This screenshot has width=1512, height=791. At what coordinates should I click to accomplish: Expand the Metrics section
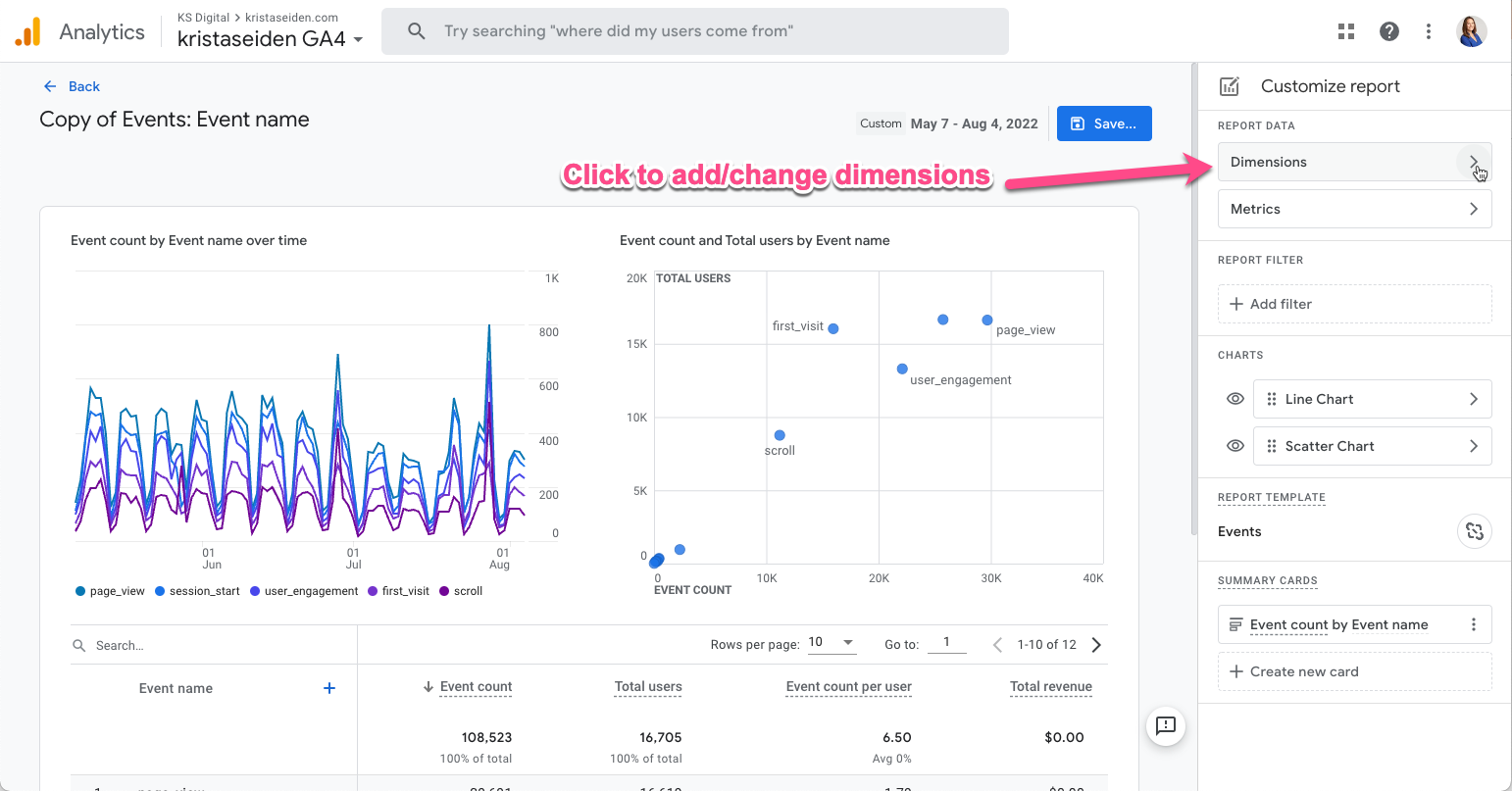(x=1354, y=209)
